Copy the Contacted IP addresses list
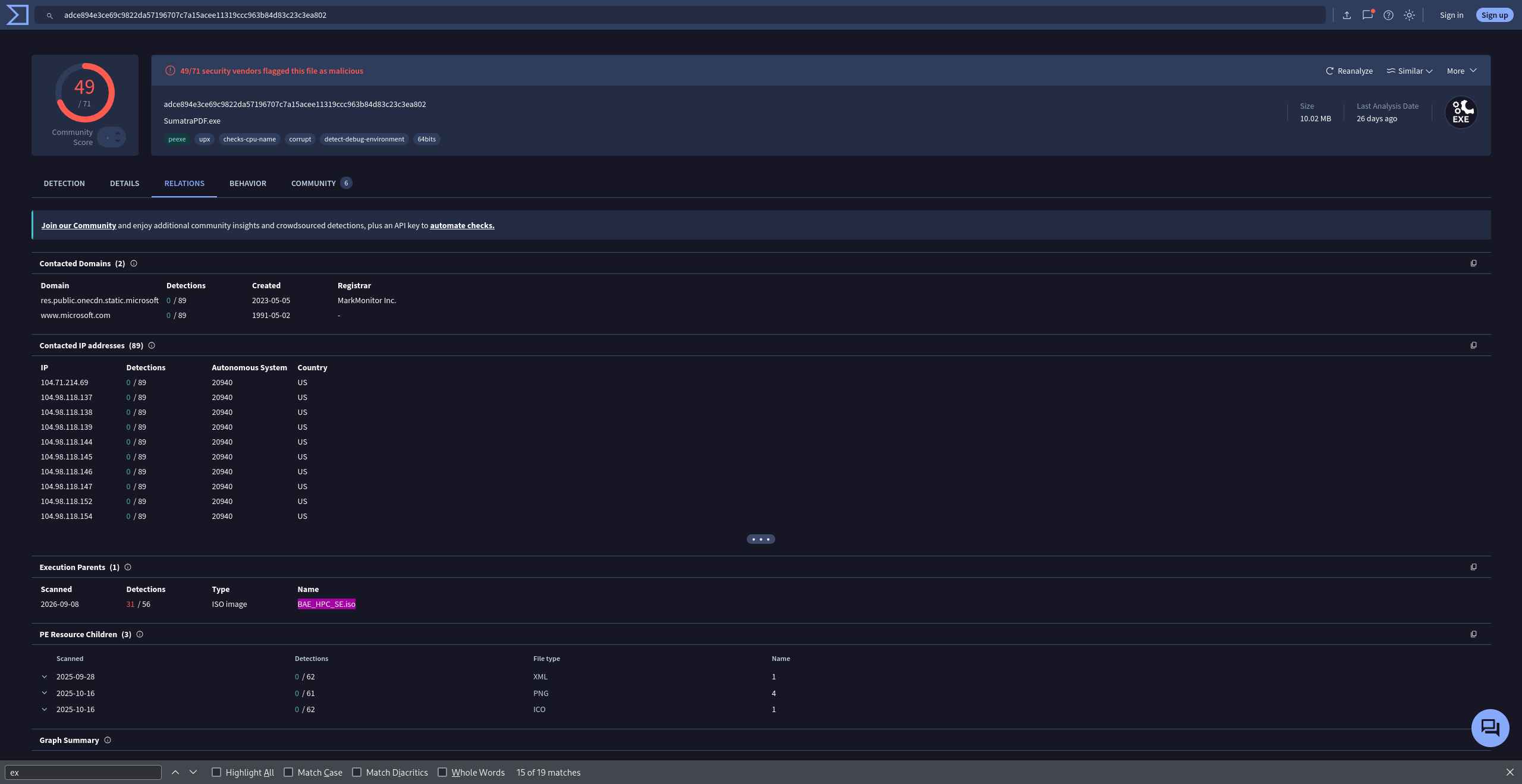 1473,345
